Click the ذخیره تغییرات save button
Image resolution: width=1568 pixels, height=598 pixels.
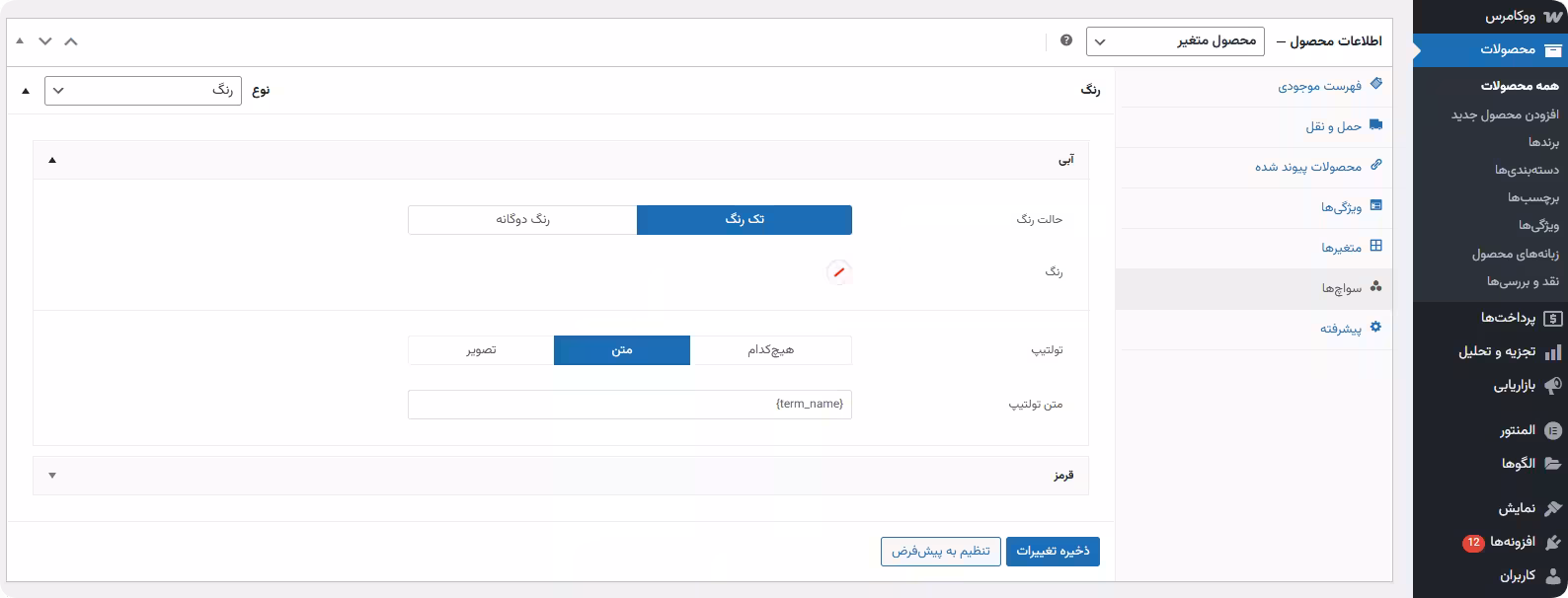point(1053,552)
